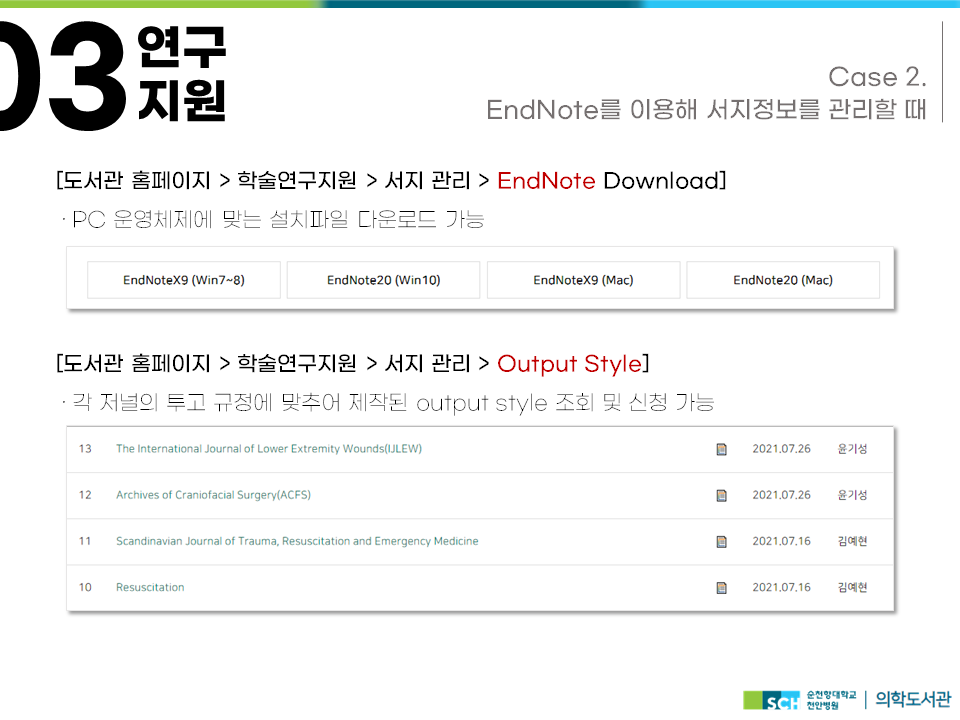
Task: Click red 'EndNote' text in Download heading
Action: tap(546, 181)
